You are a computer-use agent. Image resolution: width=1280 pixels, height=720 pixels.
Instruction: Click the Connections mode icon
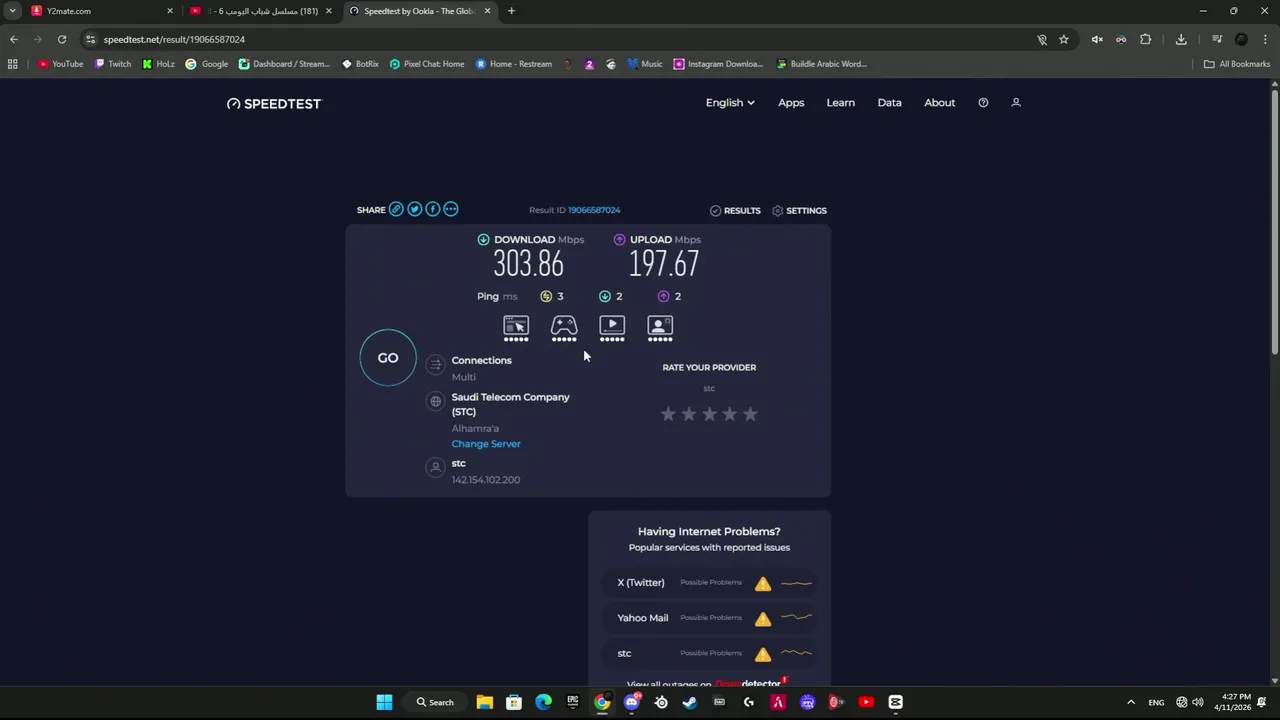click(x=435, y=365)
